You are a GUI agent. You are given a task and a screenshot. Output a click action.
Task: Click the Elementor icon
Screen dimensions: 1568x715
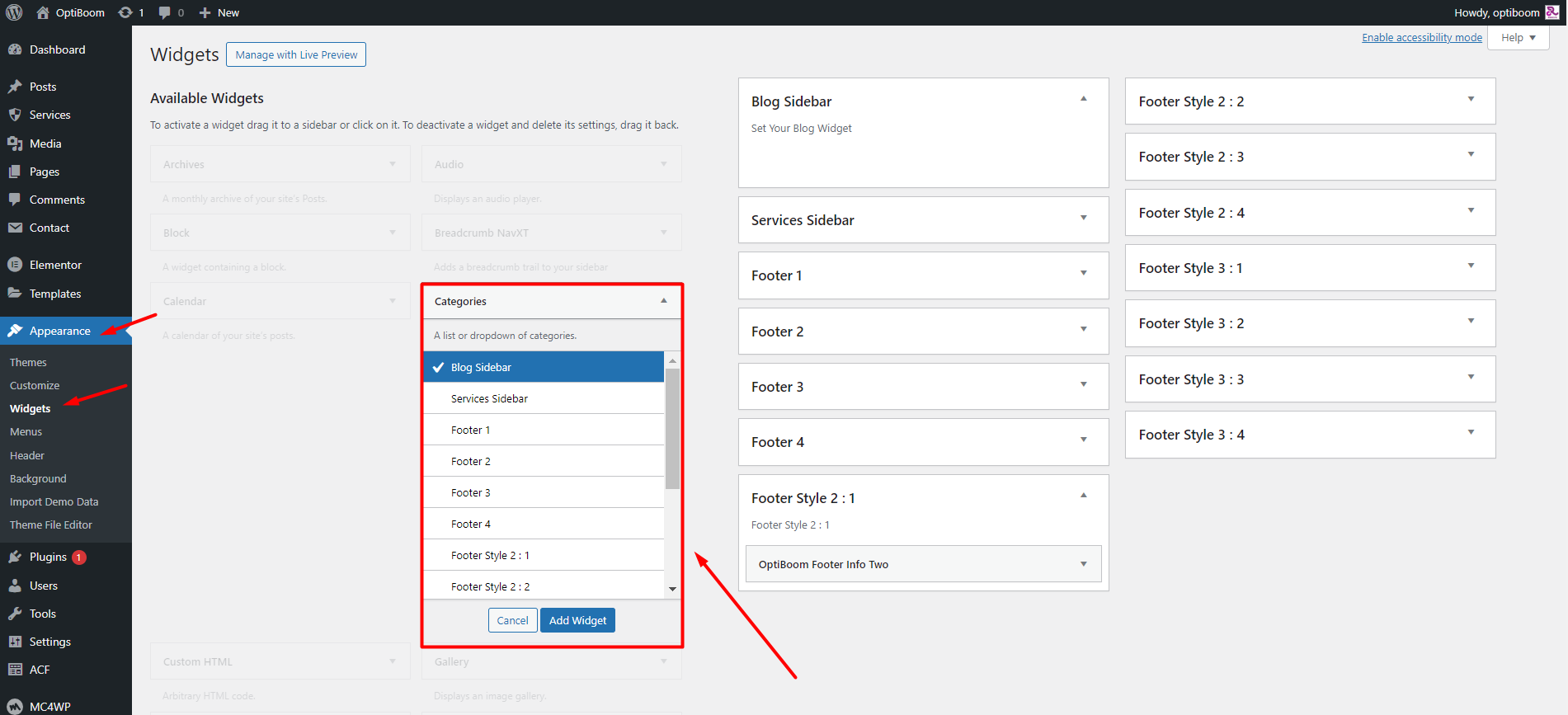(x=15, y=265)
